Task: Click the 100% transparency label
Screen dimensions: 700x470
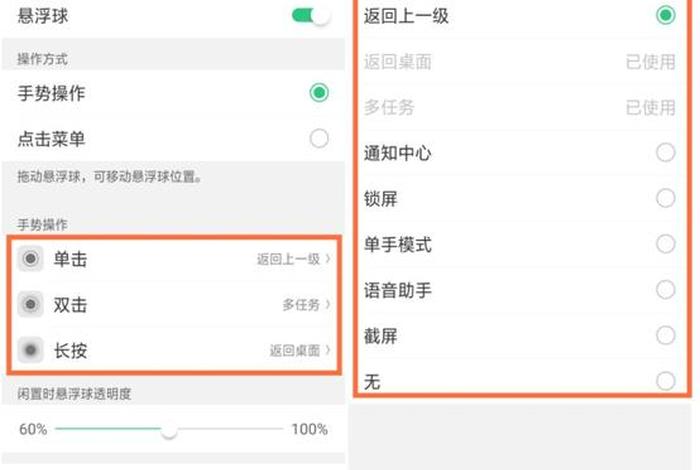Action: 309,430
